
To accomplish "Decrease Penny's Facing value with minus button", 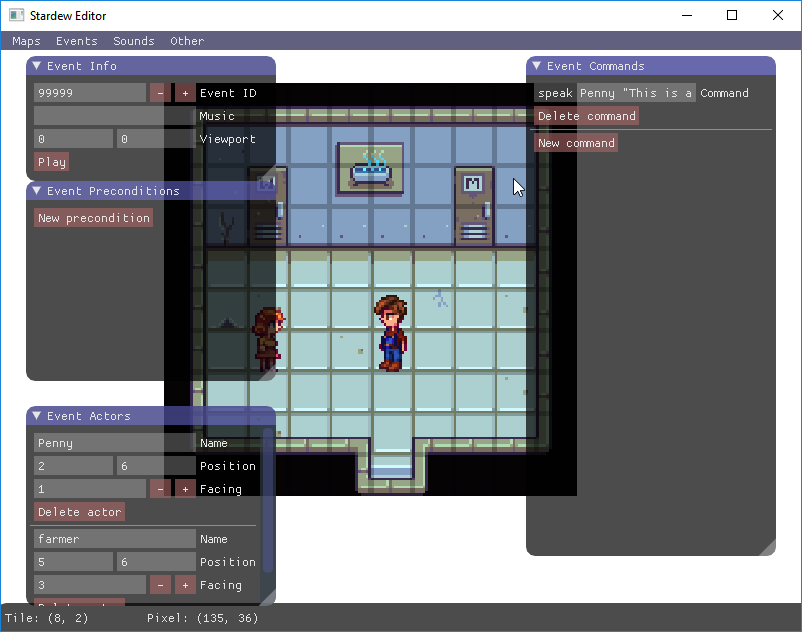I will coord(160,489).
